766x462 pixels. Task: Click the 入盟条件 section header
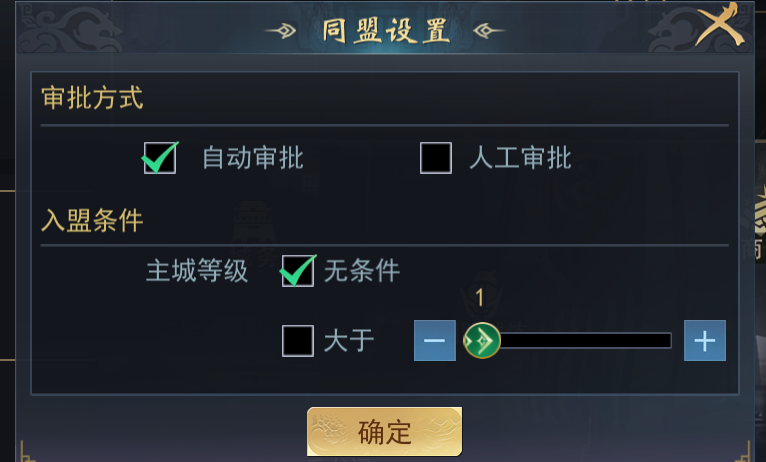92,219
